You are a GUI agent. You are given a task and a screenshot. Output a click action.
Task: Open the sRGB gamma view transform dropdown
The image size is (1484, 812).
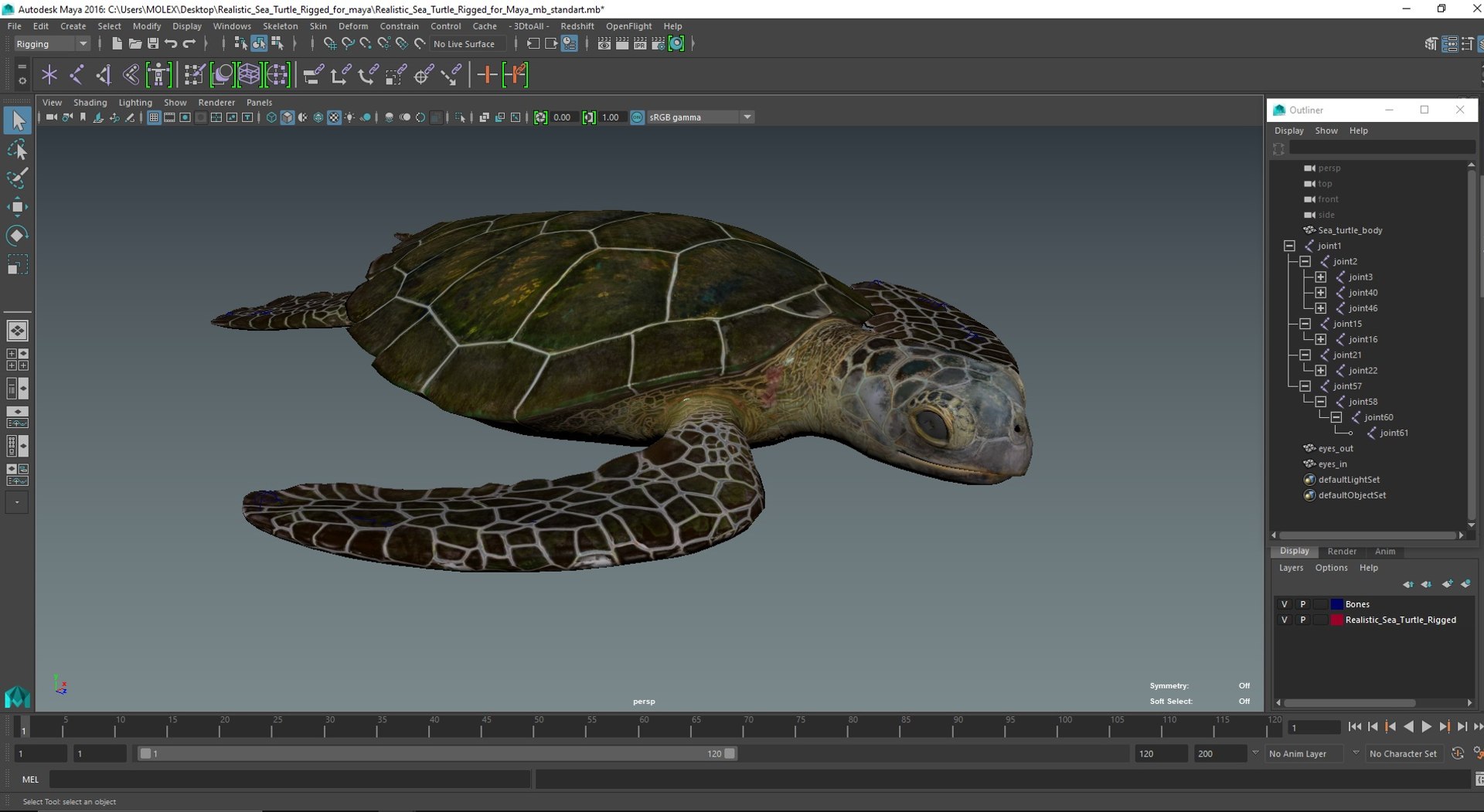coord(700,117)
